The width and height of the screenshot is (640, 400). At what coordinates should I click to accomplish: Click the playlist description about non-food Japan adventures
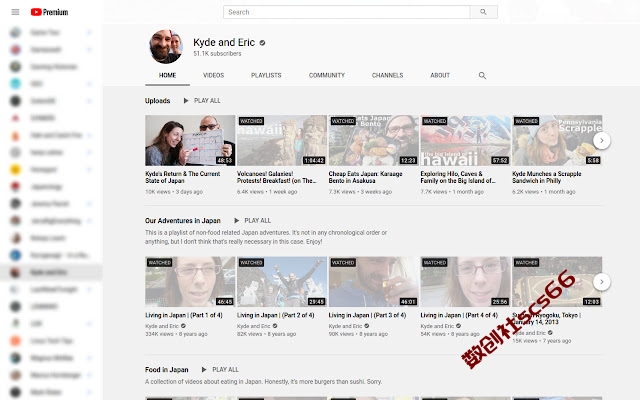click(266, 237)
